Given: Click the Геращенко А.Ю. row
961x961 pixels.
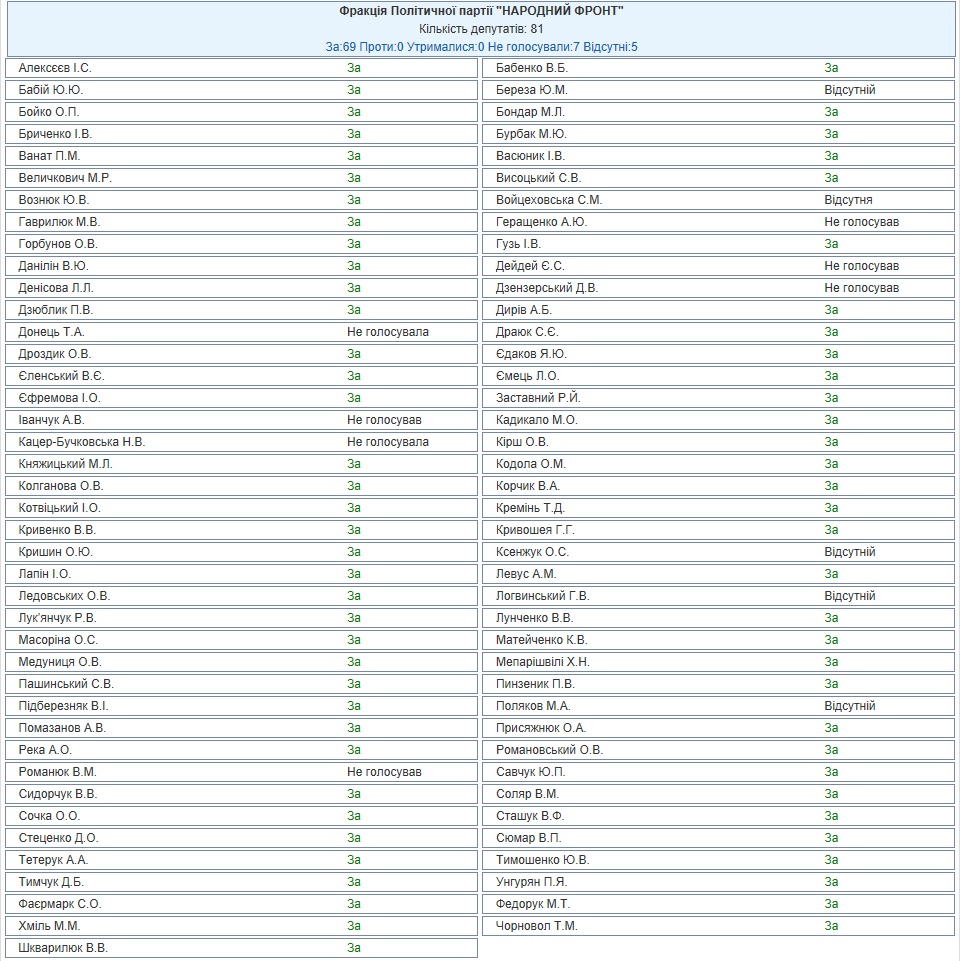Looking at the screenshot, I should coord(718,222).
